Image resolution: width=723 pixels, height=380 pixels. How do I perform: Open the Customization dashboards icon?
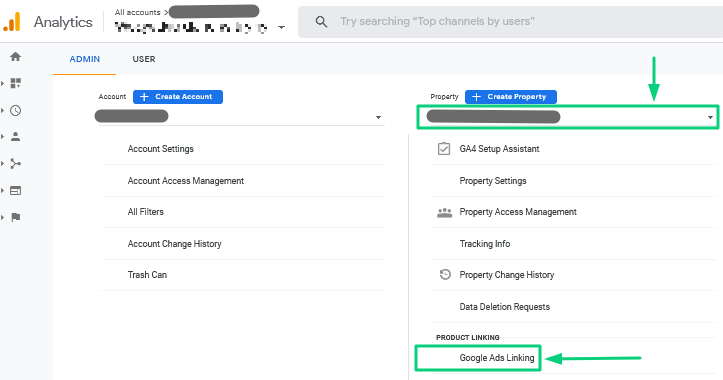pos(15,83)
